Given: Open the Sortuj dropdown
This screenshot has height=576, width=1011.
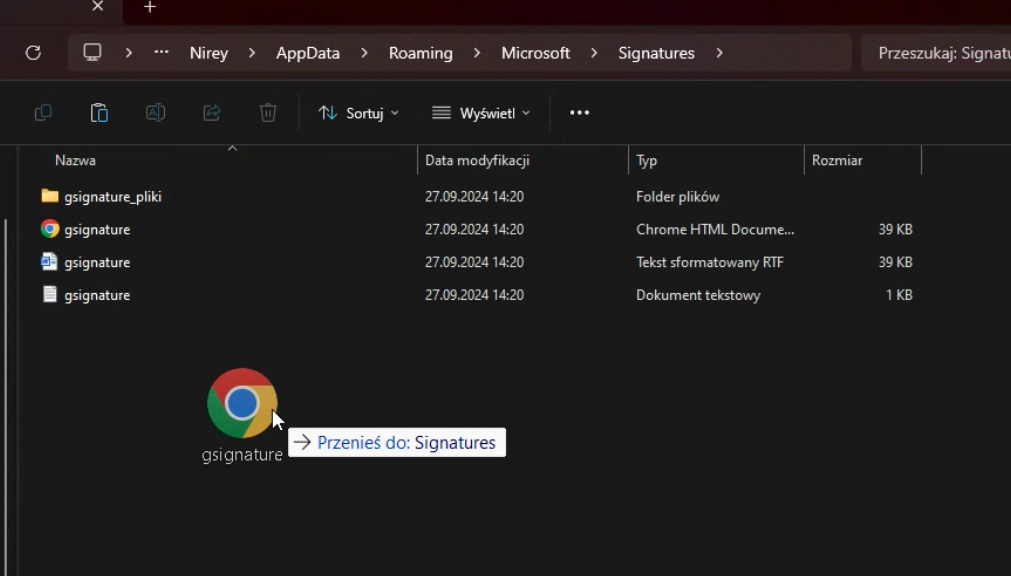Looking at the screenshot, I should [358, 113].
